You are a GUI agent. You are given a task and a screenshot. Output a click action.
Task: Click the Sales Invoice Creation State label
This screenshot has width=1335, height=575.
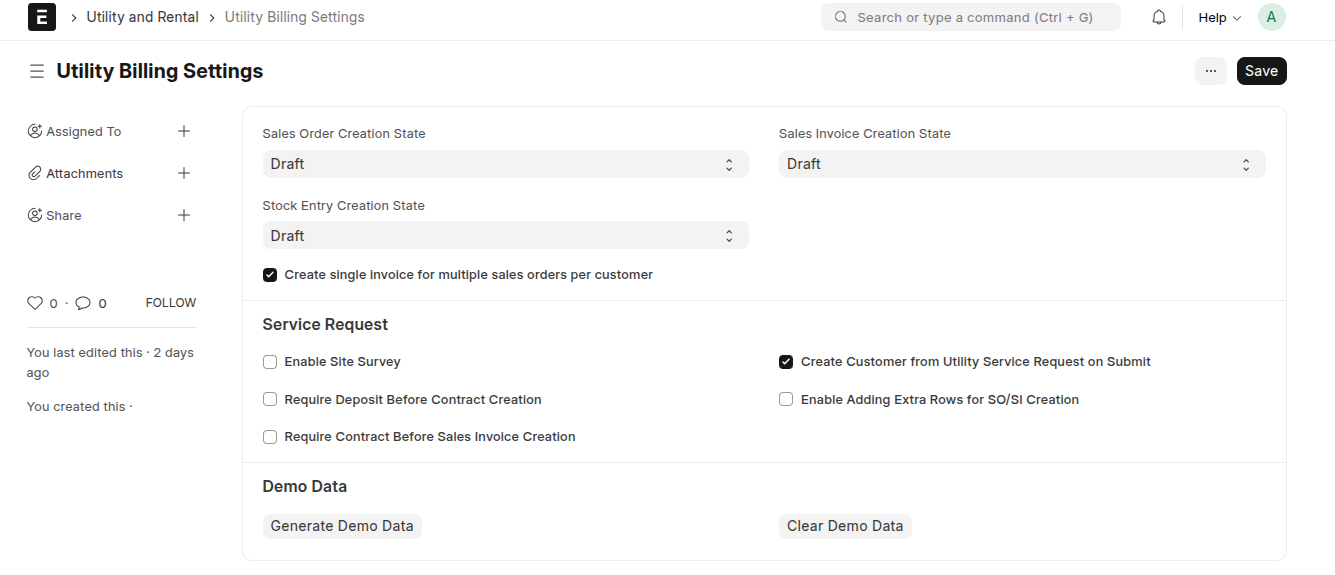tap(865, 134)
